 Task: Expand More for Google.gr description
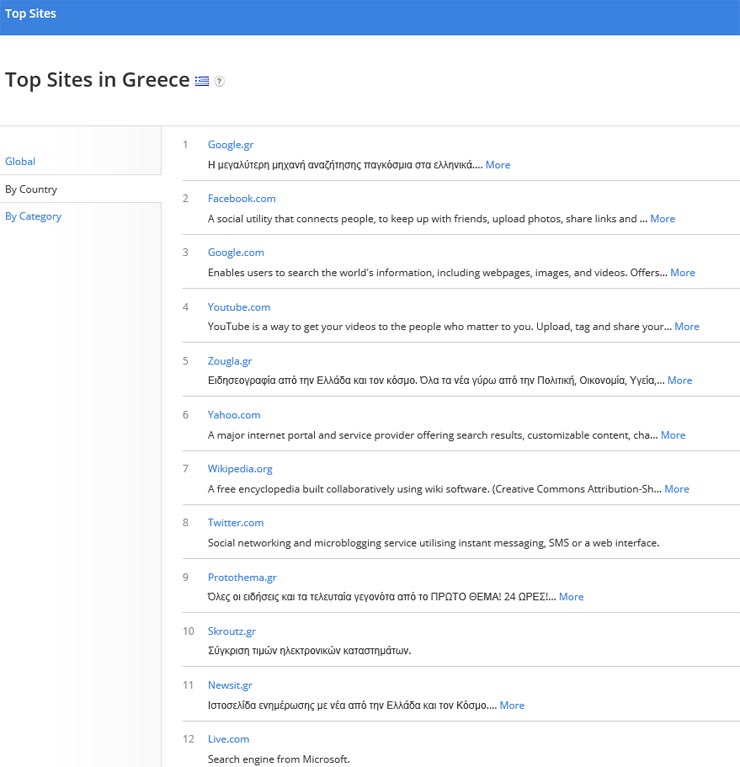click(x=497, y=165)
